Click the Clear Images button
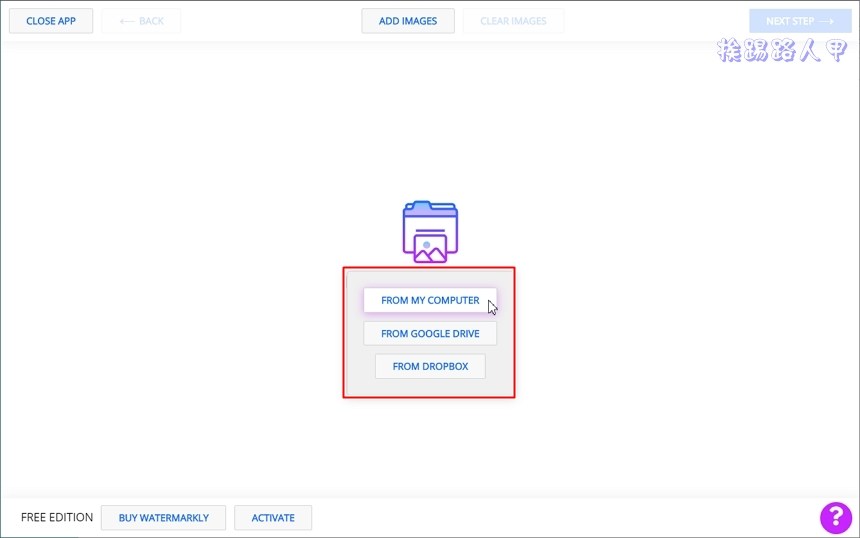The image size is (860, 538). point(513,21)
